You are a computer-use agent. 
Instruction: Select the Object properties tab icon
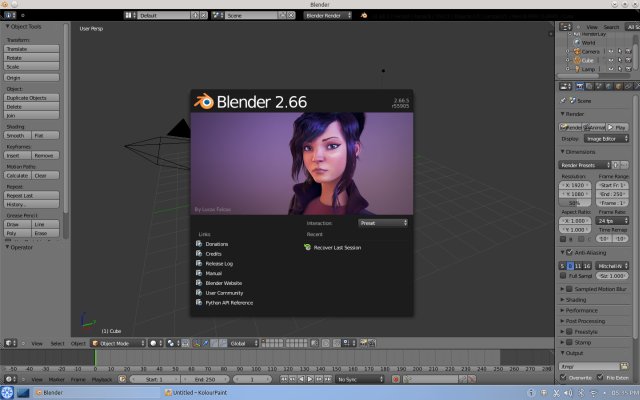pyautogui.click(x=618, y=86)
